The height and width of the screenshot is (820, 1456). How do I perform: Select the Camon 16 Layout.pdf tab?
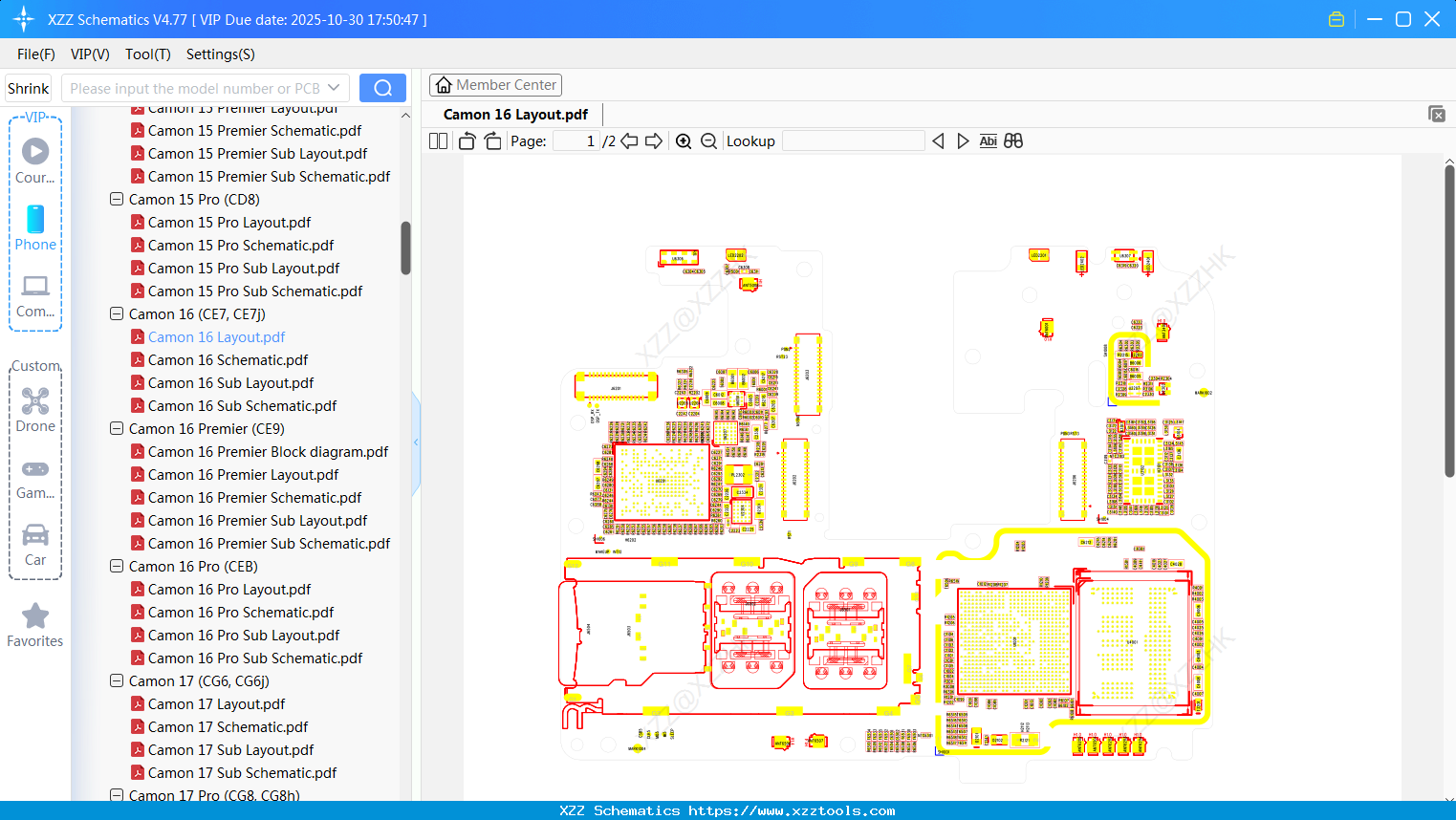tap(515, 115)
